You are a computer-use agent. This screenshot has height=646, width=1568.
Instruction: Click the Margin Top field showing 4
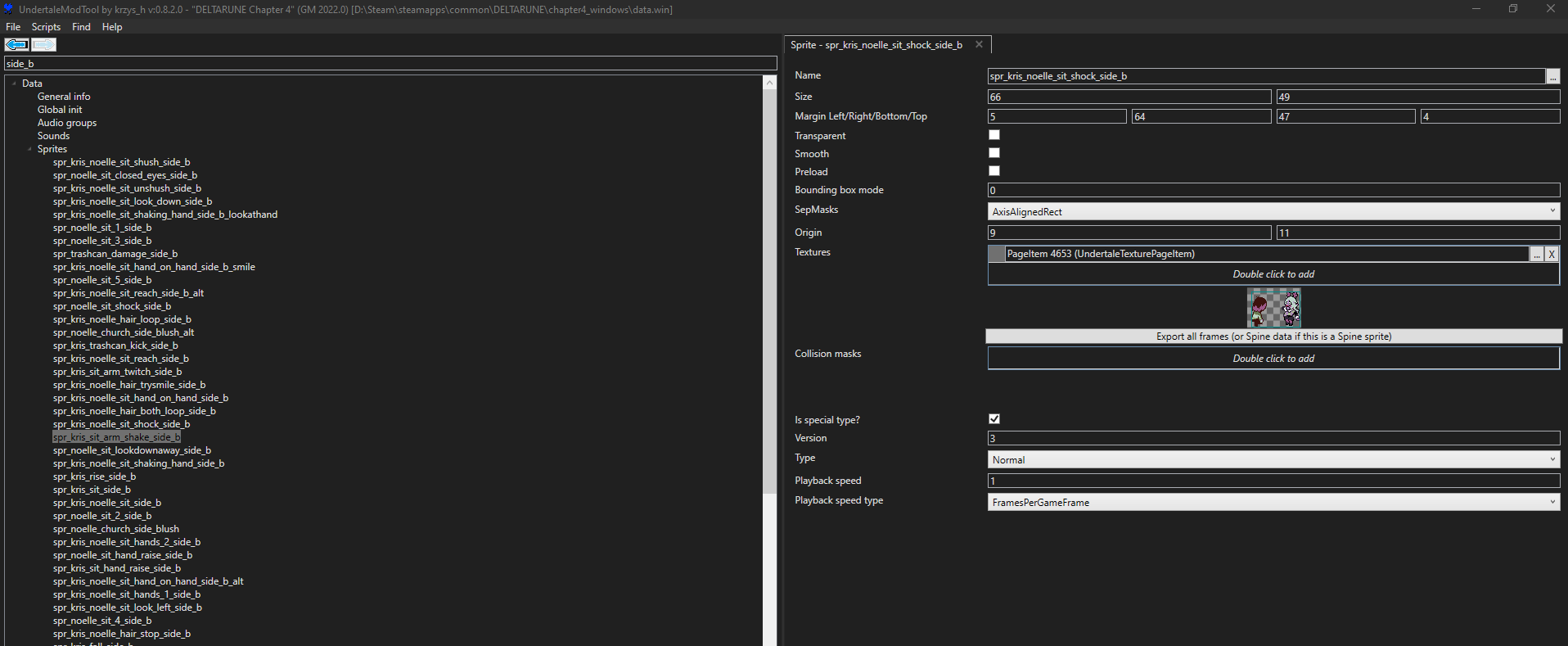pos(1490,116)
